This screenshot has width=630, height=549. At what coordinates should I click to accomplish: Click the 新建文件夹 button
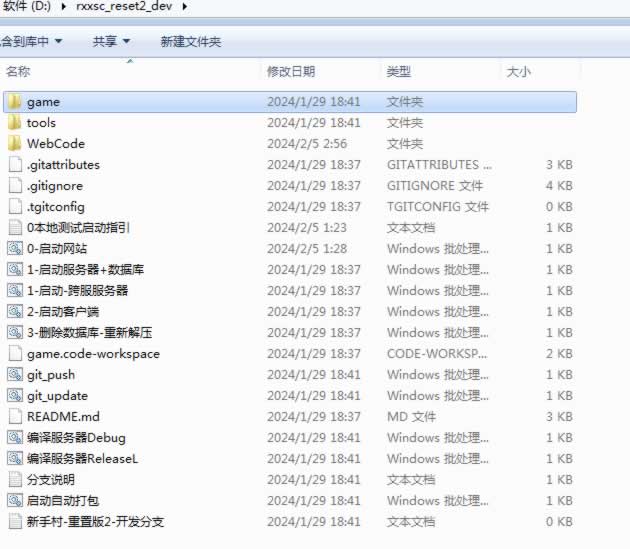point(191,41)
